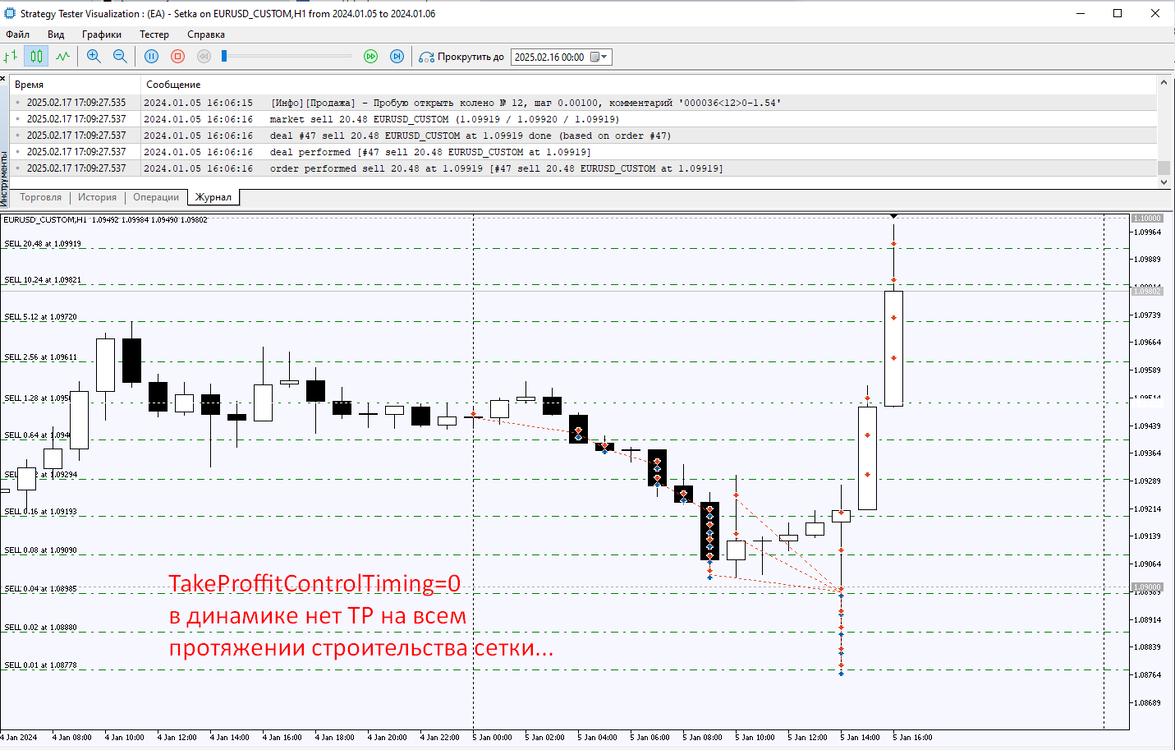Skip to next step button
Screen dimensions: 1175x750
click(397, 56)
